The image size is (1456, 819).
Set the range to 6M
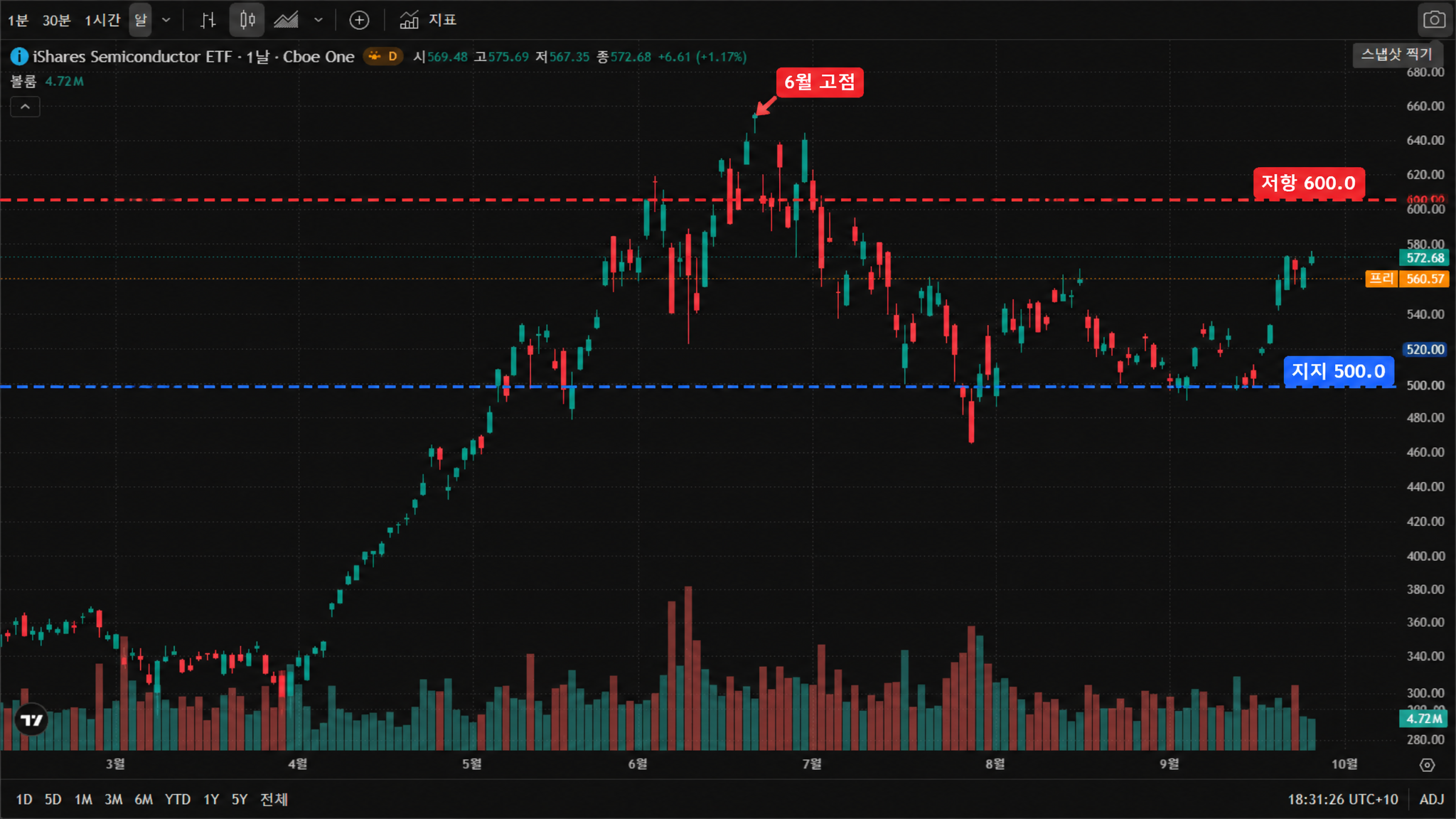144,799
